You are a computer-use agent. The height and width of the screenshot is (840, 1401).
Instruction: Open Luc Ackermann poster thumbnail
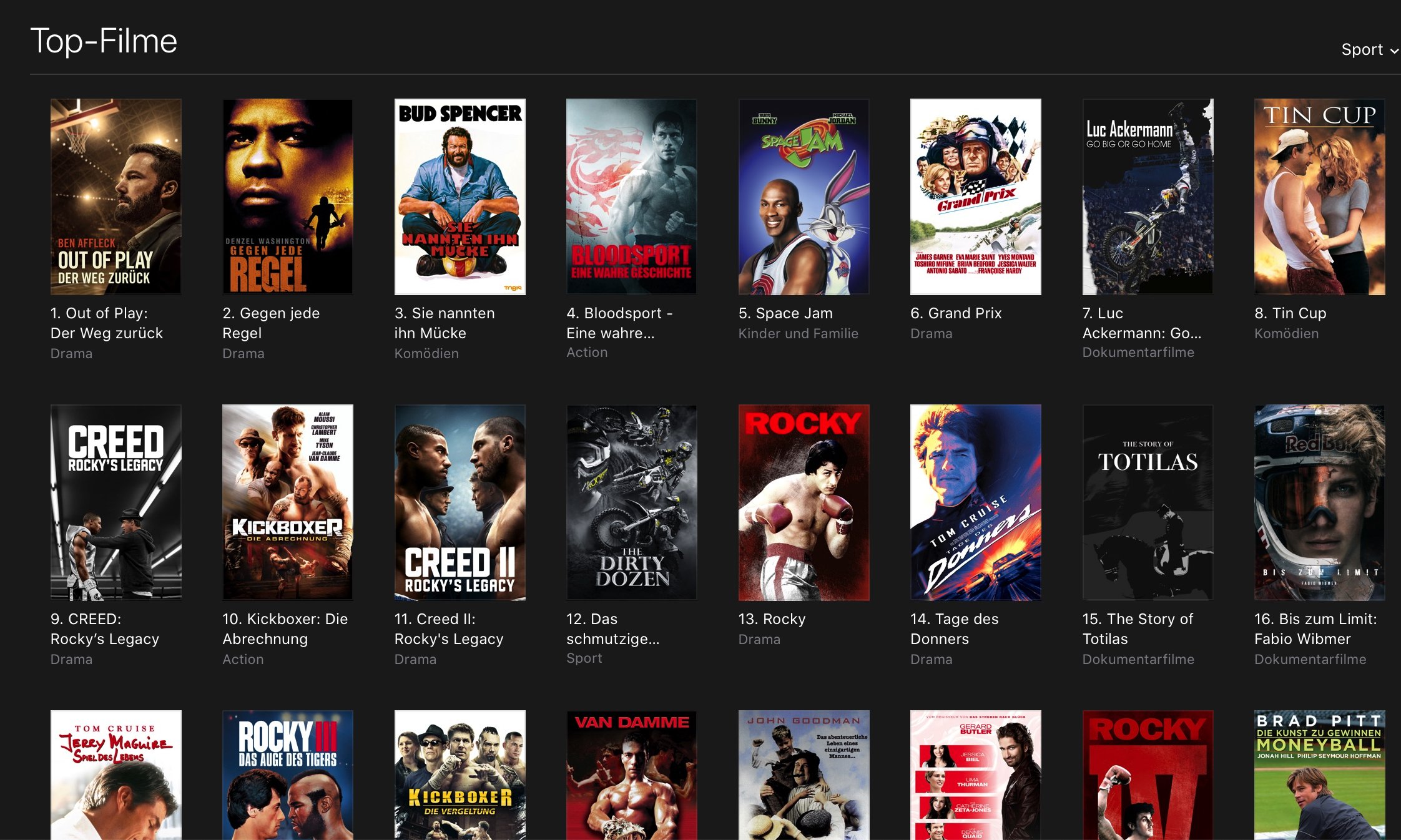1148,197
